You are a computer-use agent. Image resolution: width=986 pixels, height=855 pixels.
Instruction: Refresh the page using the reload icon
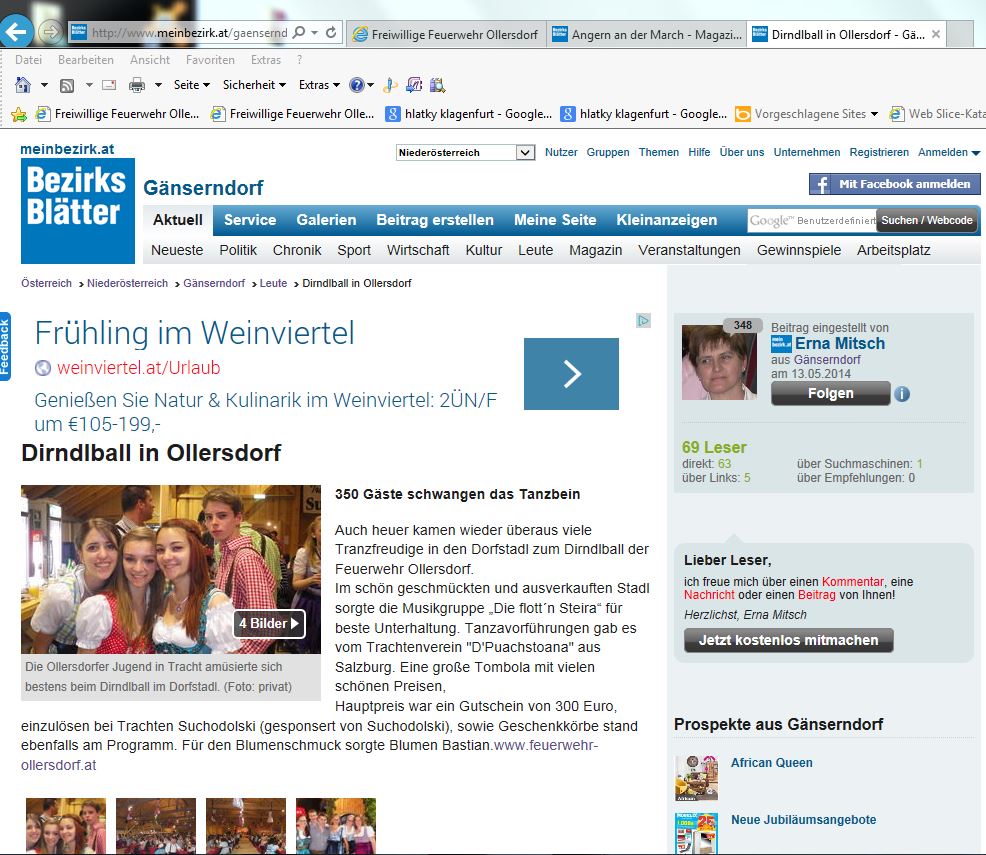coord(331,33)
